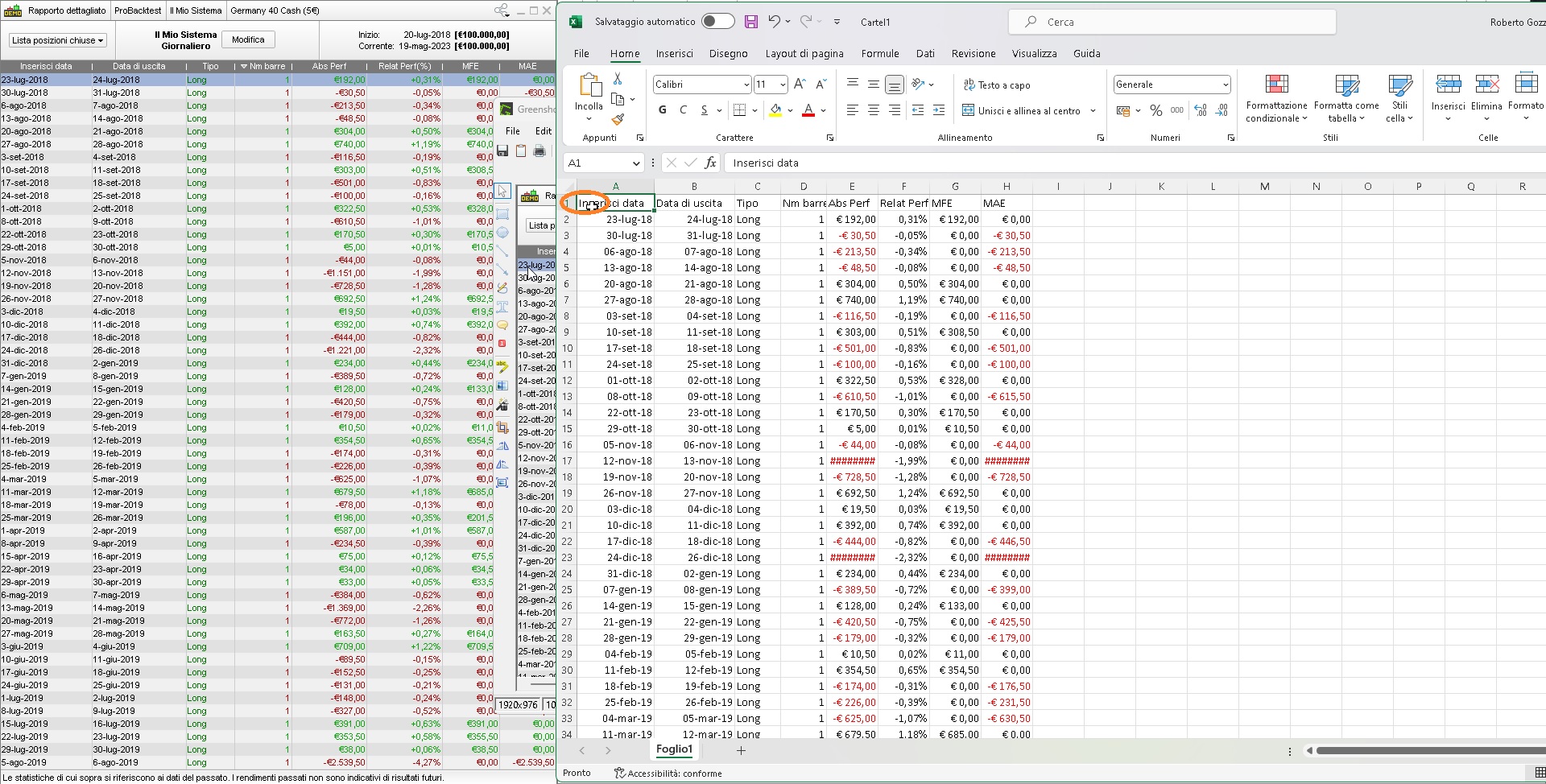Click the Copy icon in Excel's Appunti group

point(618,99)
